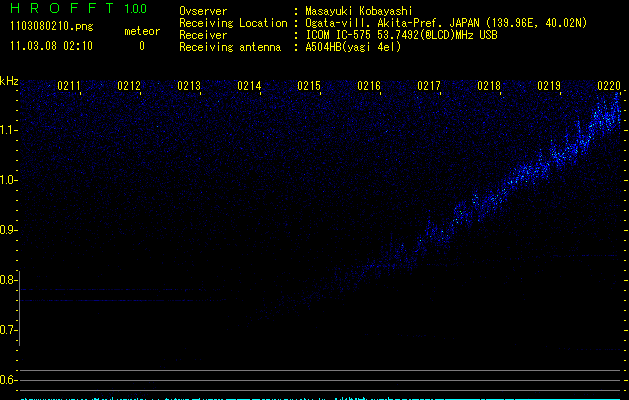Click the meteor count value 0
629x400 pixels.
pos(142,46)
